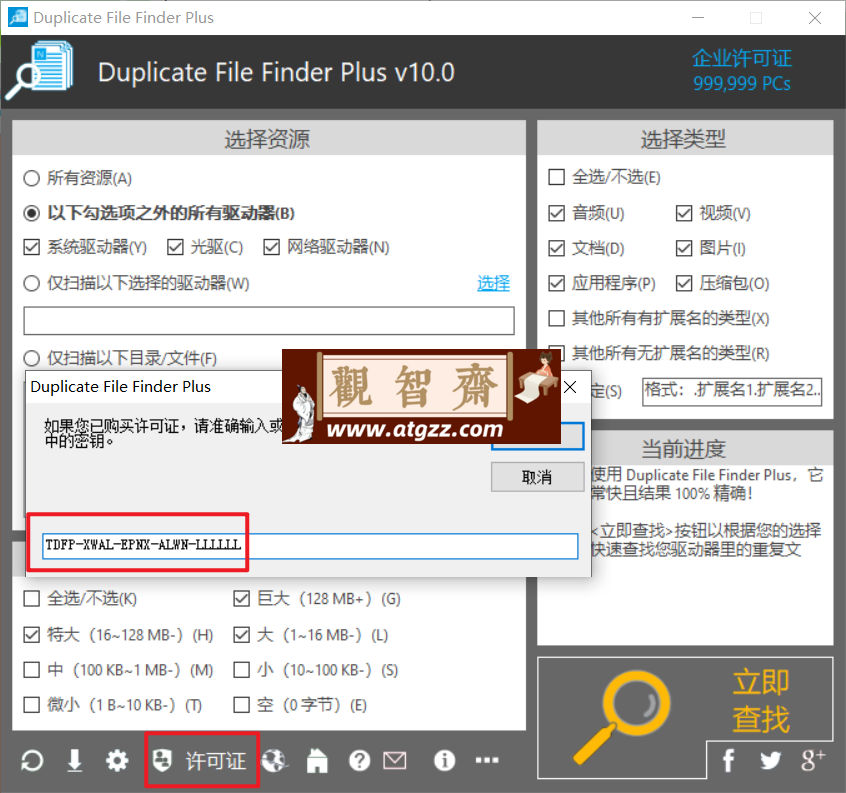Image resolution: width=846 pixels, height=793 pixels.
Task: Toggle 视频(V) checkbox
Action: point(684,213)
